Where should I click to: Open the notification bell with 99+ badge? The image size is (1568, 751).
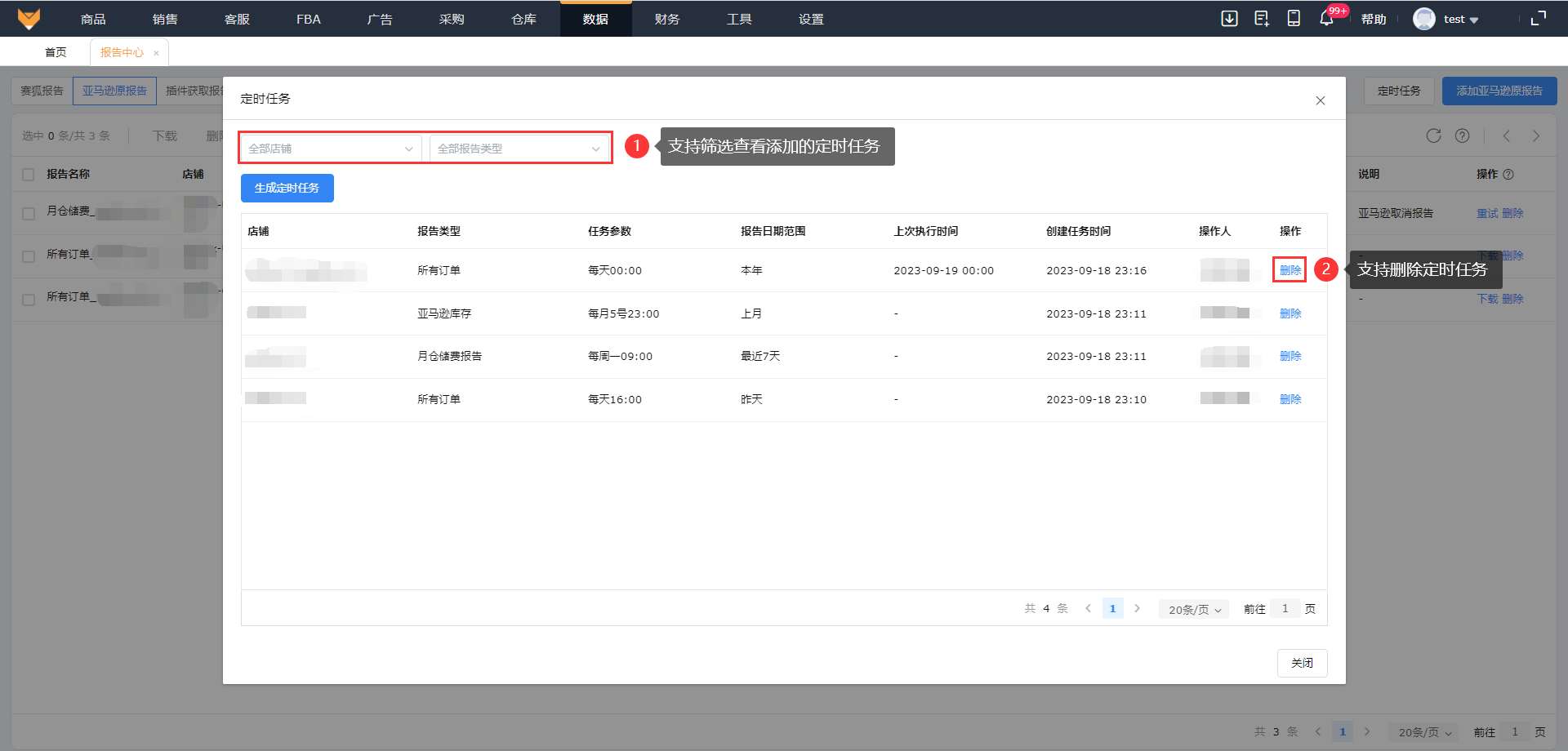tap(1326, 19)
